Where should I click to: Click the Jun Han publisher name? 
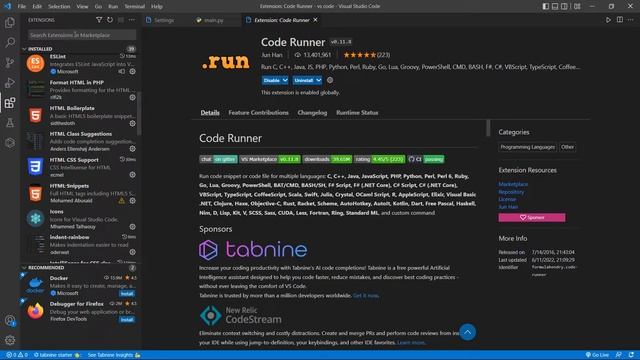pyautogui.click(x=271, y=55)
